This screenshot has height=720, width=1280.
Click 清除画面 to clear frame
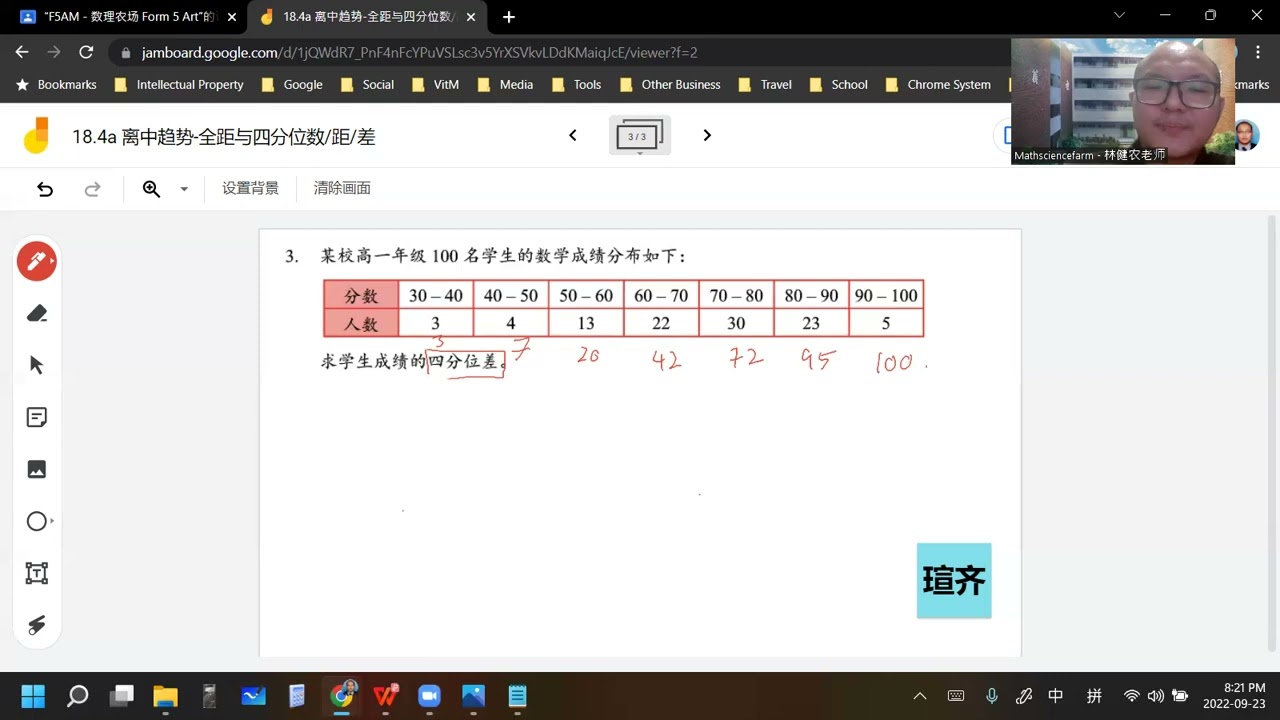(x=342, y=189)
